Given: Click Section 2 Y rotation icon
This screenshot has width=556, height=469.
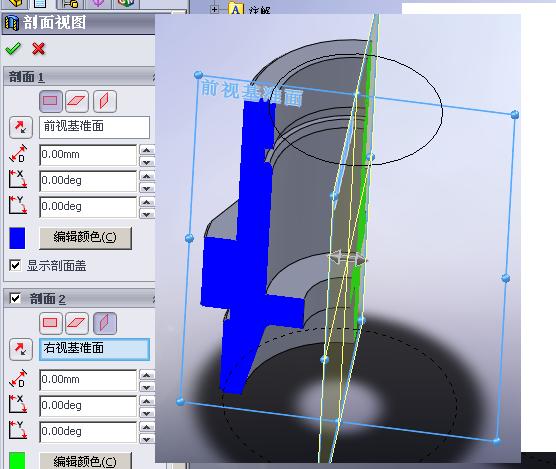Looking at the screenshot, I should (x=18, y=430).
